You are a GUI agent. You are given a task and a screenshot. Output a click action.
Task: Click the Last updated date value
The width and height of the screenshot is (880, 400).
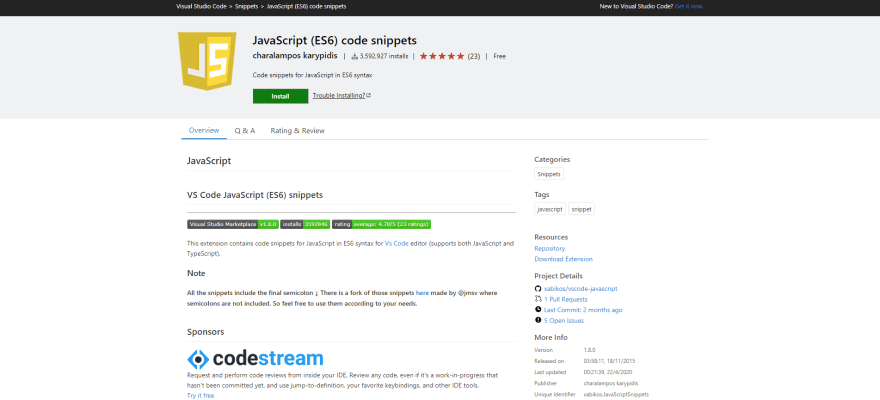608,372
